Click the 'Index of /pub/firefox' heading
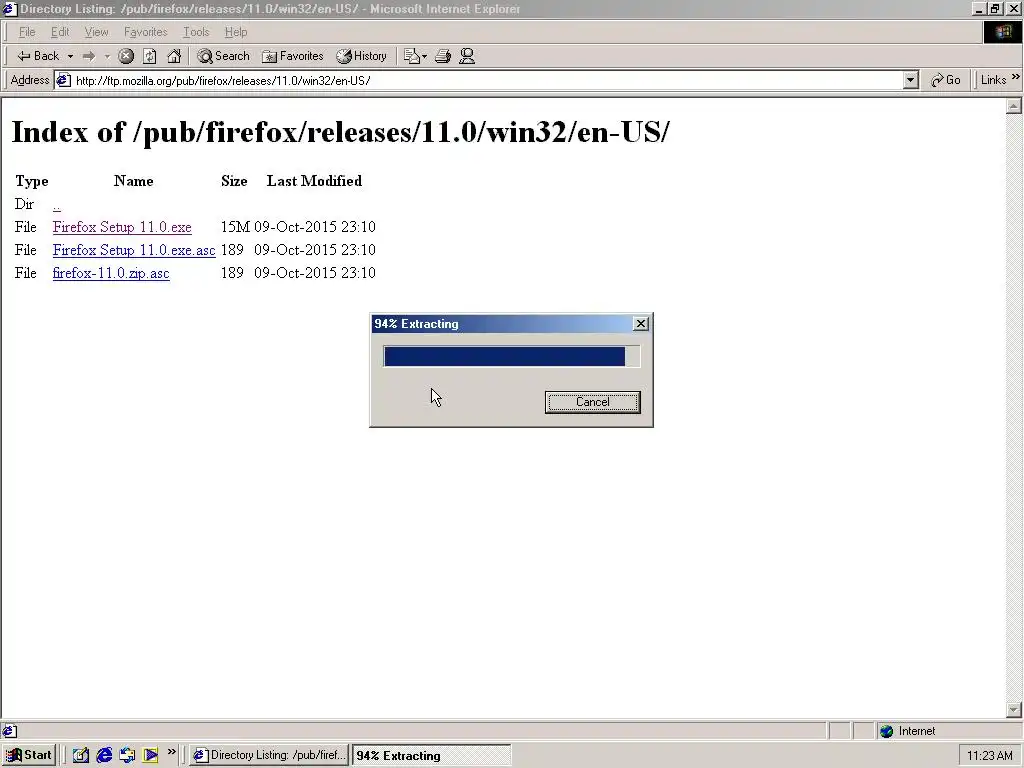The height and width of the screenshot is (768, 1024). coord(340,133)
